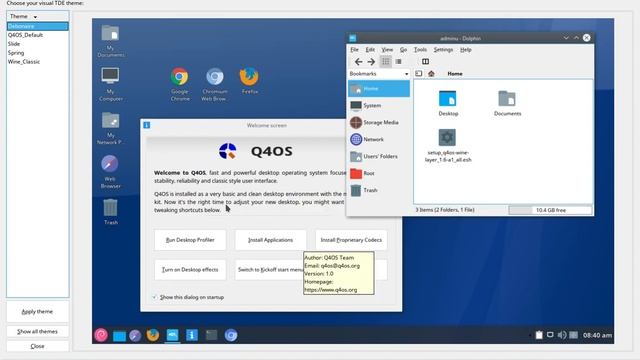Screen dimensions: 640x360
Task: Select the setup_q4os-wine-layer script file
Action: click(448, 146)
